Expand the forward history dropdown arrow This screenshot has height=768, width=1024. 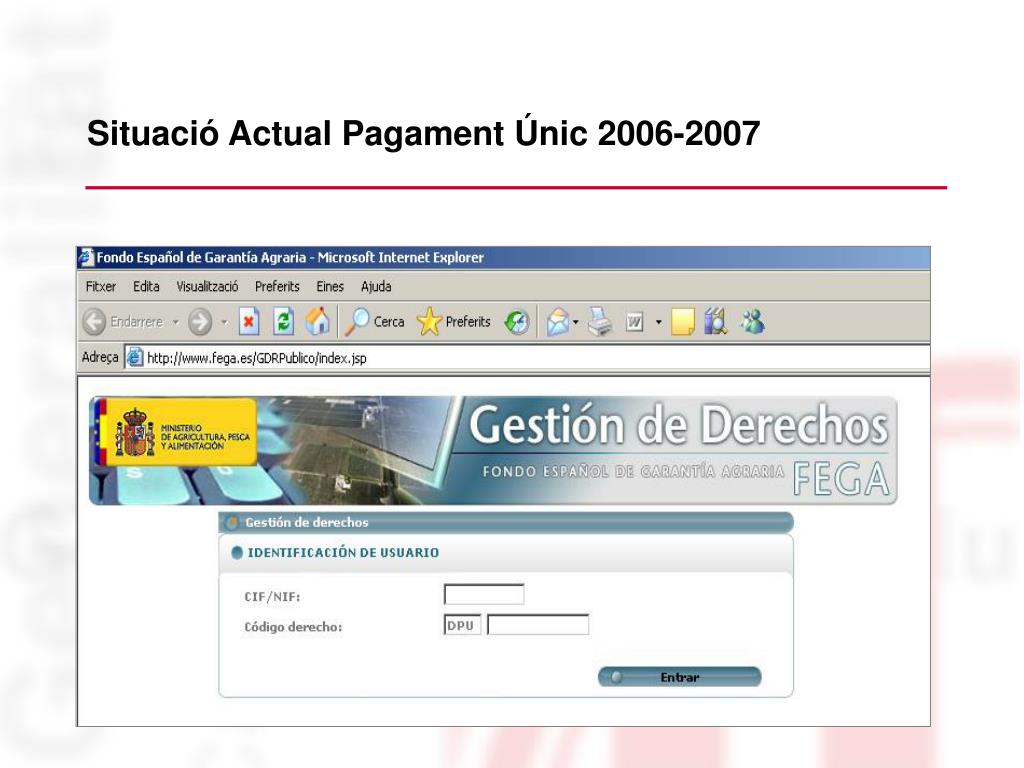225,322
